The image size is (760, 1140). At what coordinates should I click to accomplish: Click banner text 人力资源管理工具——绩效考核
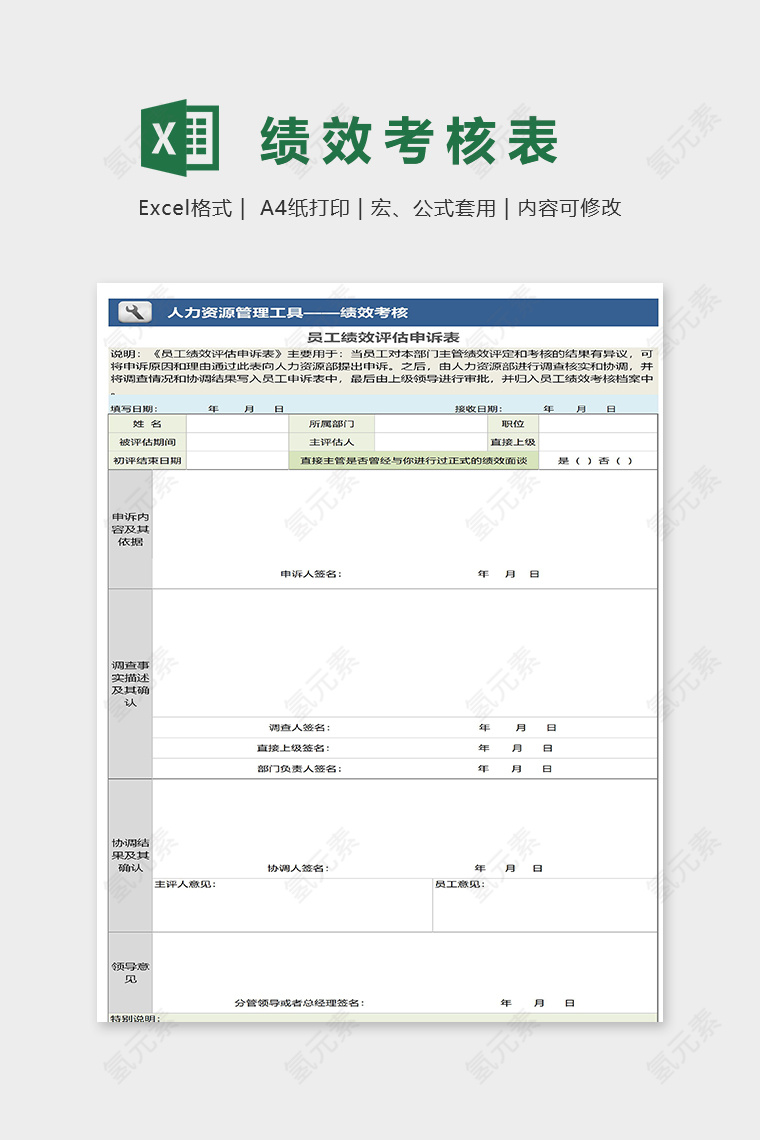[287, 313]
